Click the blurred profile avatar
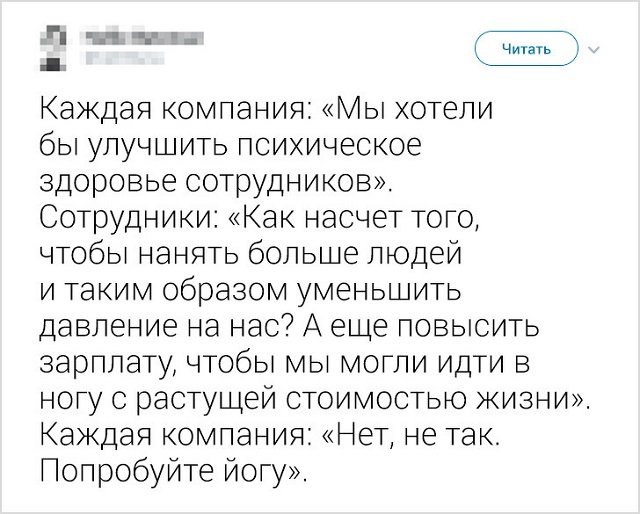The width and height of the screenshot is (640, 514). coord(53,48)
